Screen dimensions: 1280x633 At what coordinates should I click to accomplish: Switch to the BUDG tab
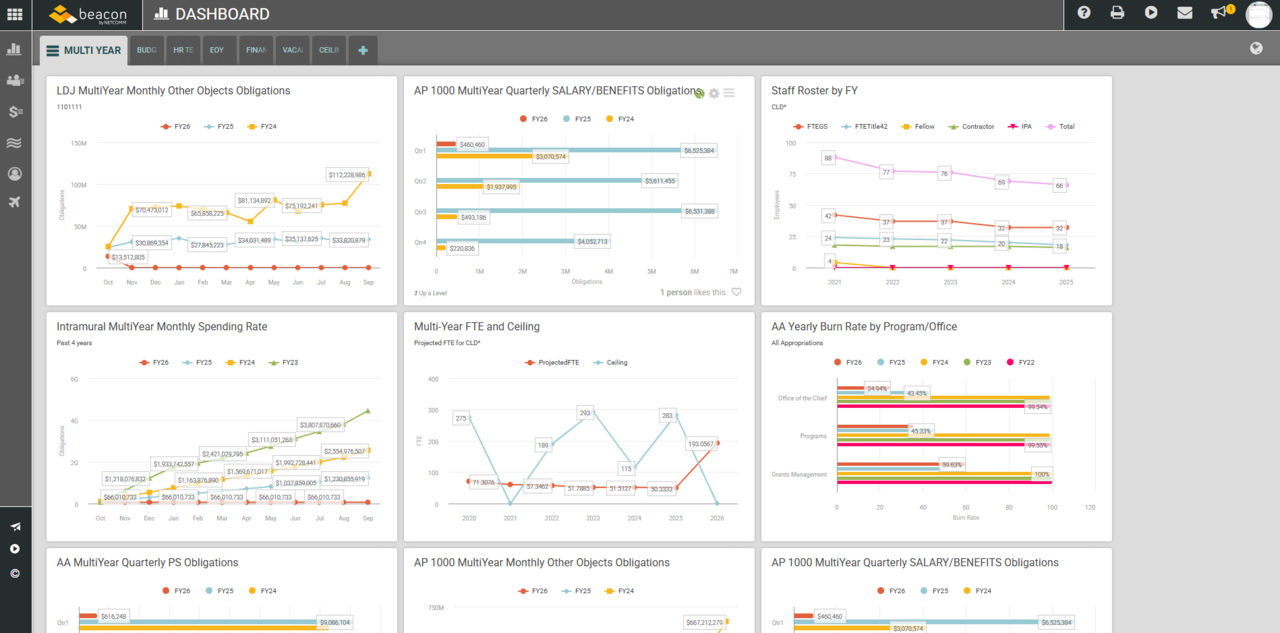(x=146, y=49)
